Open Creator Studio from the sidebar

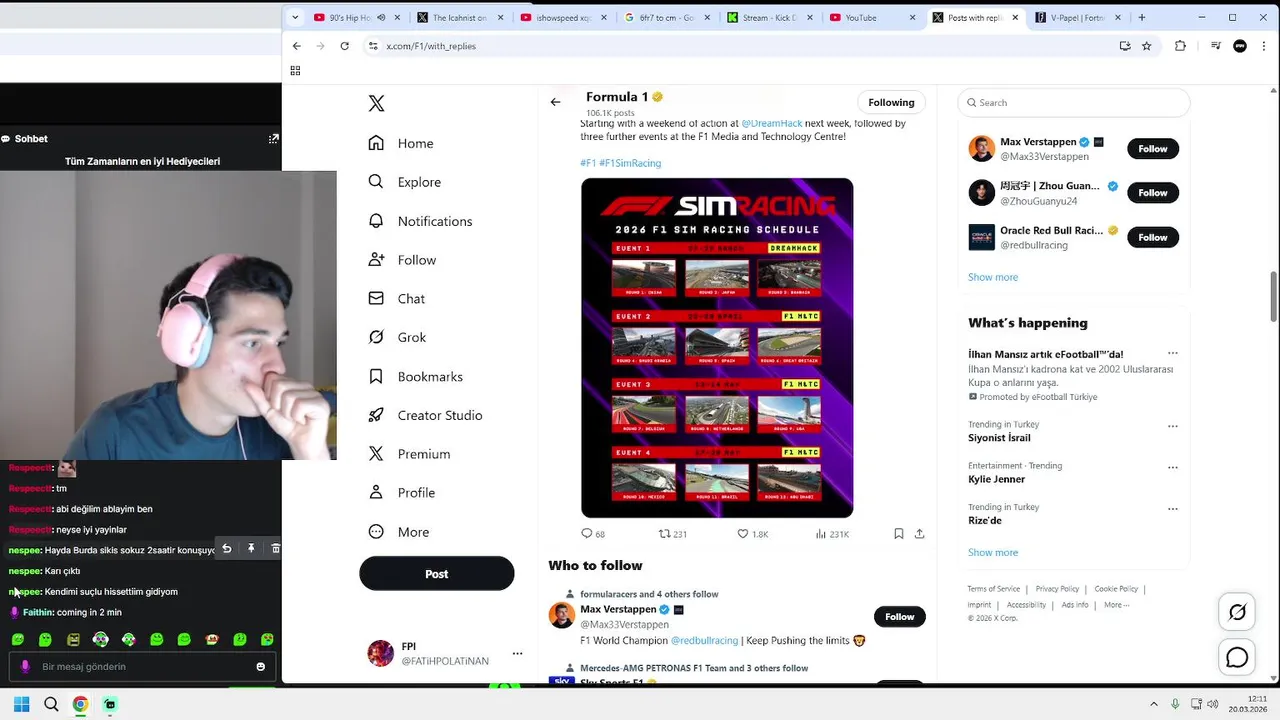pyautogui.click(x=425, y=415)
